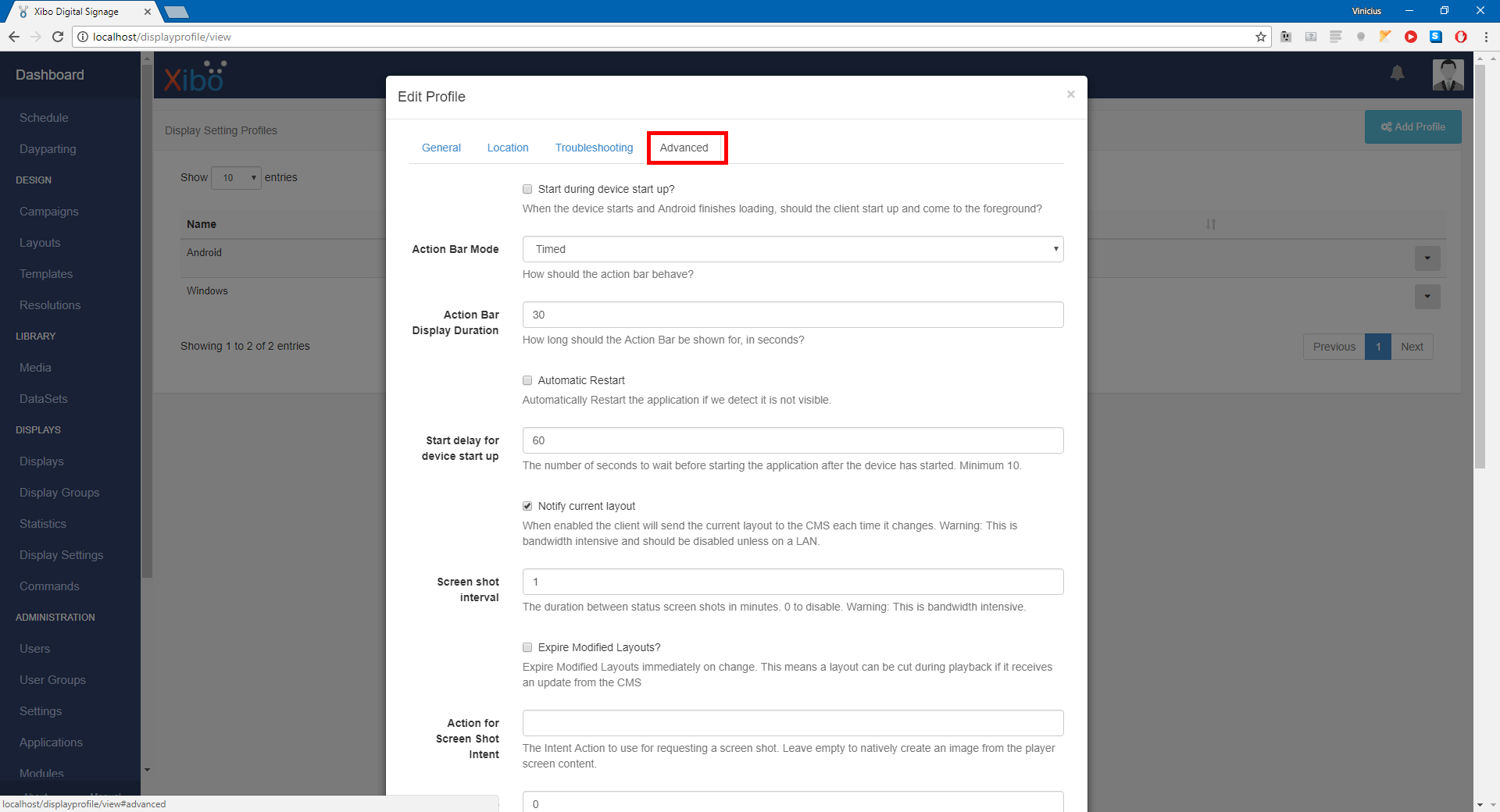This screenshot has width=1500, height=812.
Task: Open Resolutions in the sidebar
Action: [x=50, y=305]
